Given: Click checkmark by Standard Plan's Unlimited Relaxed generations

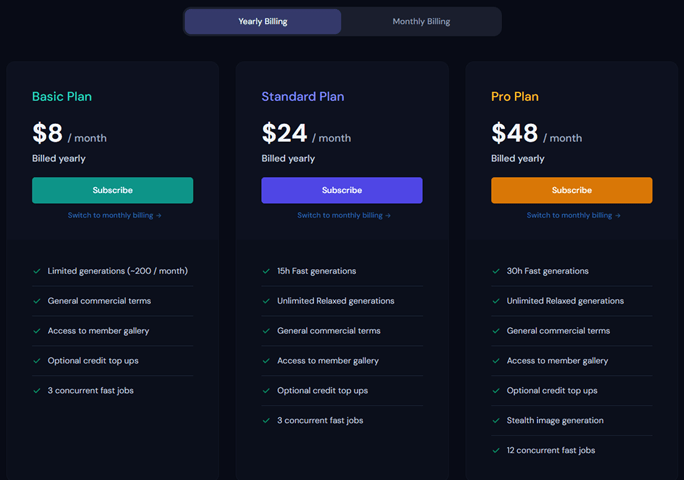Looking at the screenshot, I should (x=266, y=301).
